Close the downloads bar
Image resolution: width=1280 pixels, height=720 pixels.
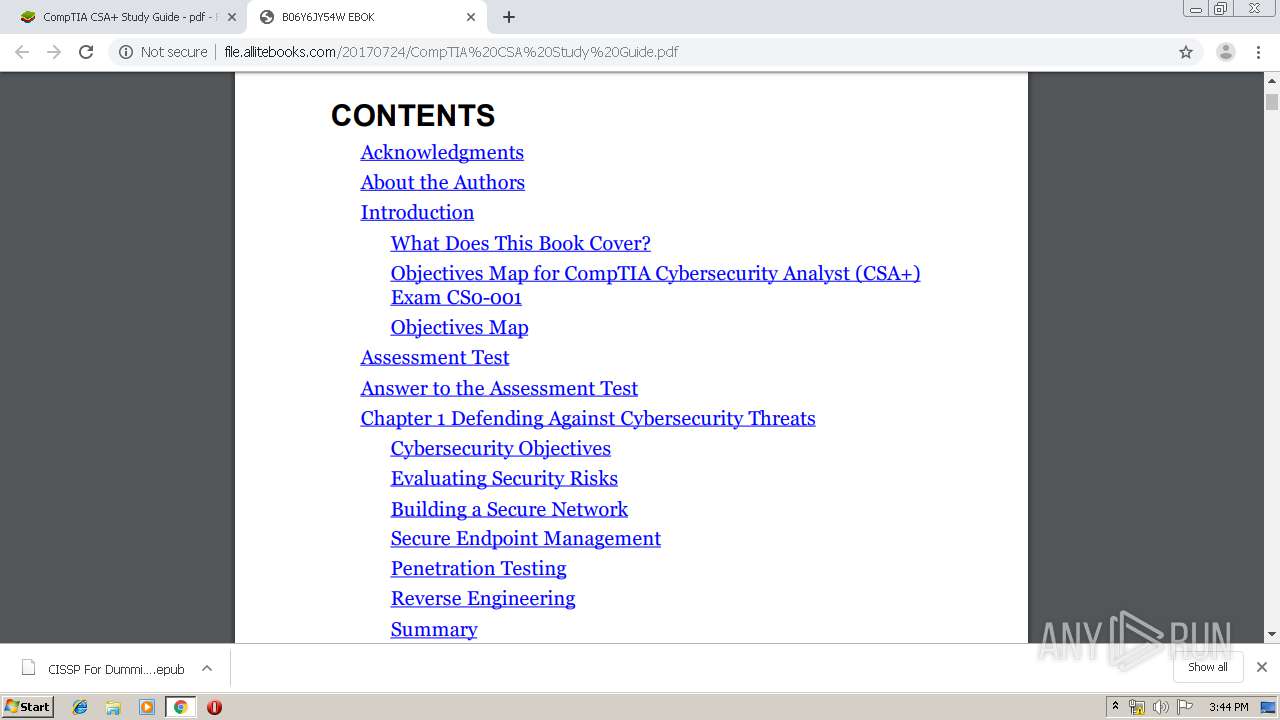pos(1262,667)
